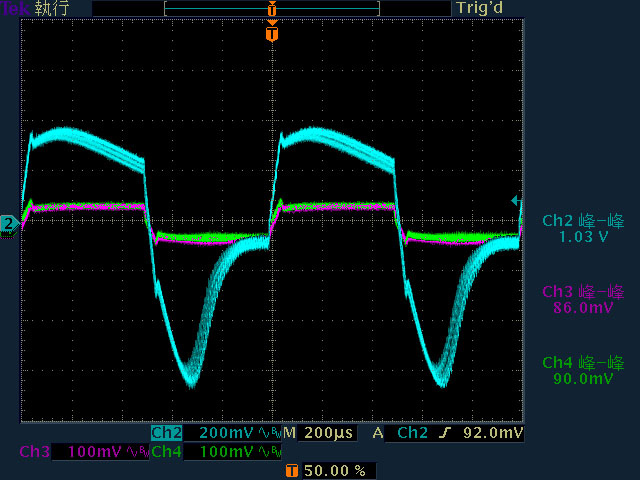Click the trigger level arrow on right edge
The height and width of the screenshot is (480, 640).
coord(516,200)
